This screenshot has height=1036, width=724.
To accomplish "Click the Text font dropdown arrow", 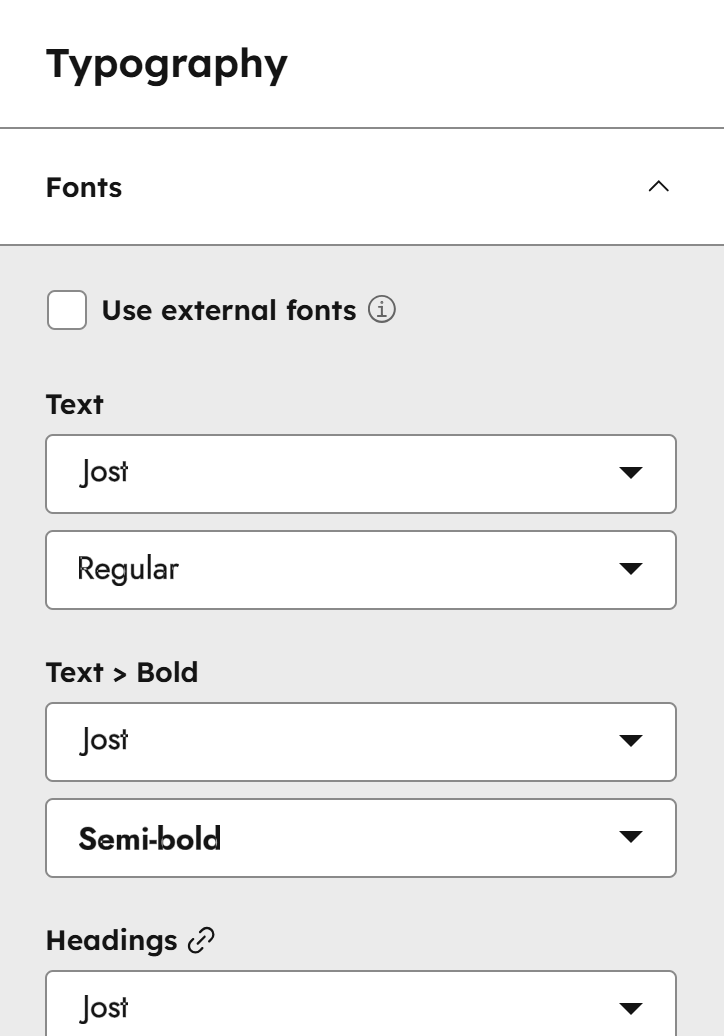I will tap(631, 474).
